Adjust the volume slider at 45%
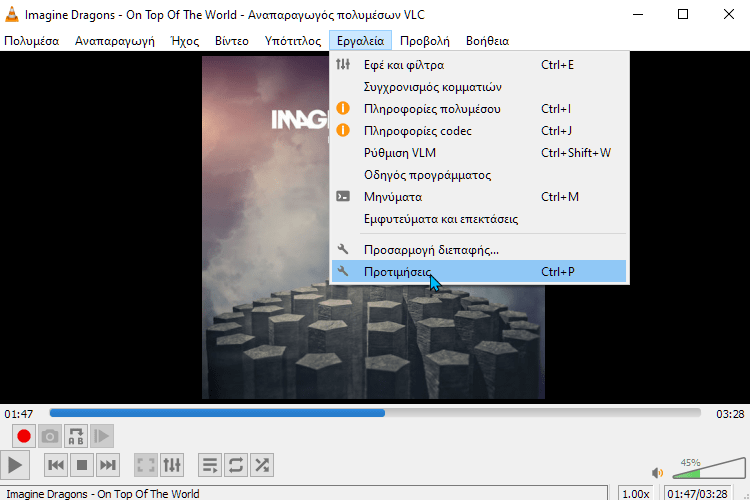The image size is (750, 500). pos(709,468)
